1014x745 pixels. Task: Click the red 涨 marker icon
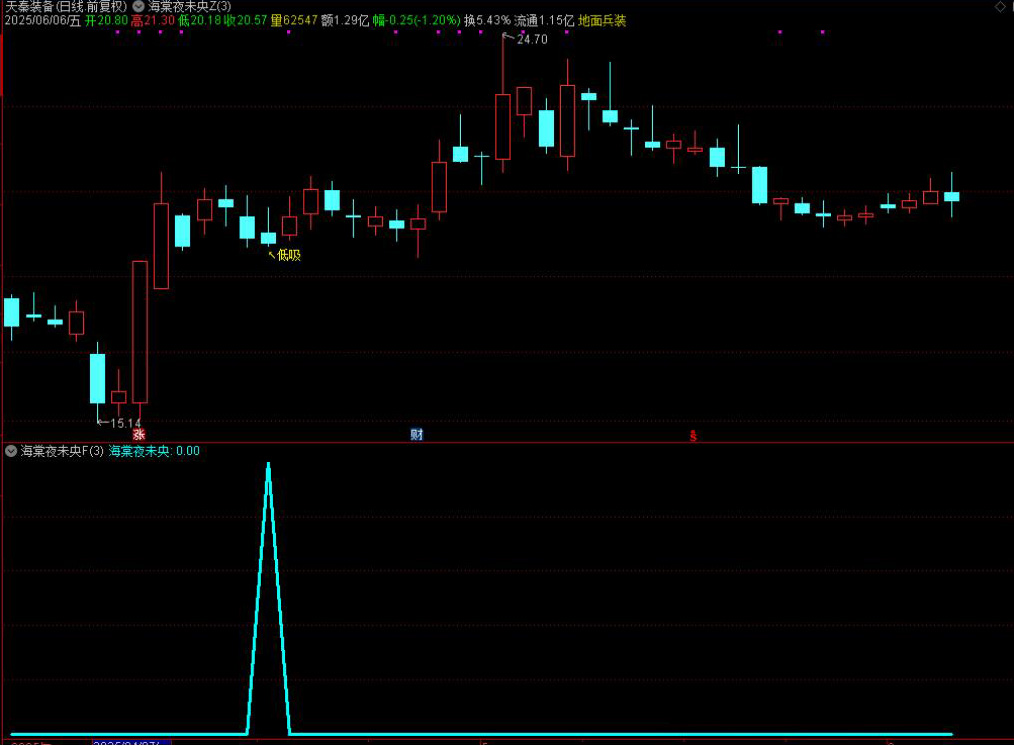(x=139, y=434)
